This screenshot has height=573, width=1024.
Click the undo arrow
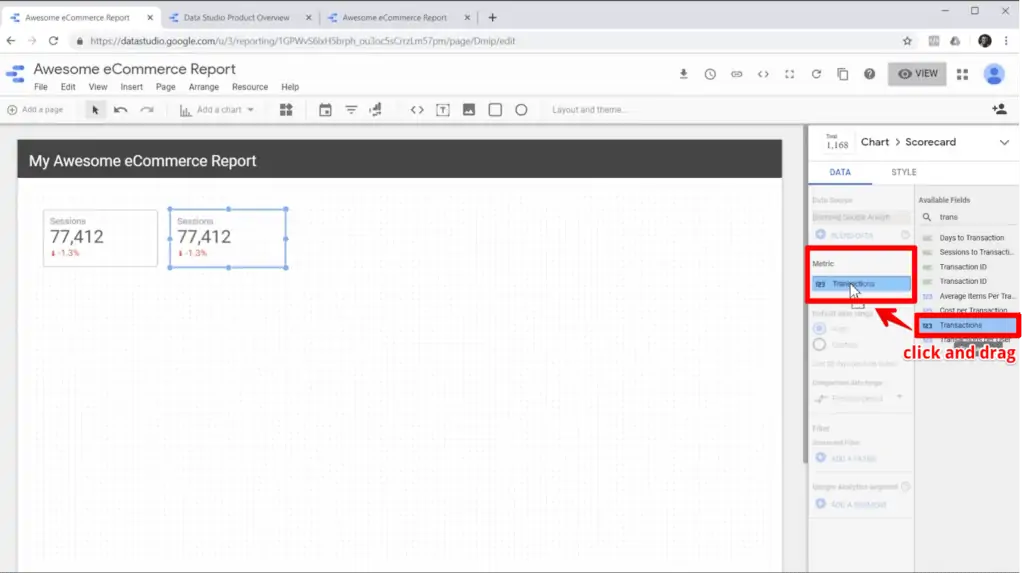(120, 110)
